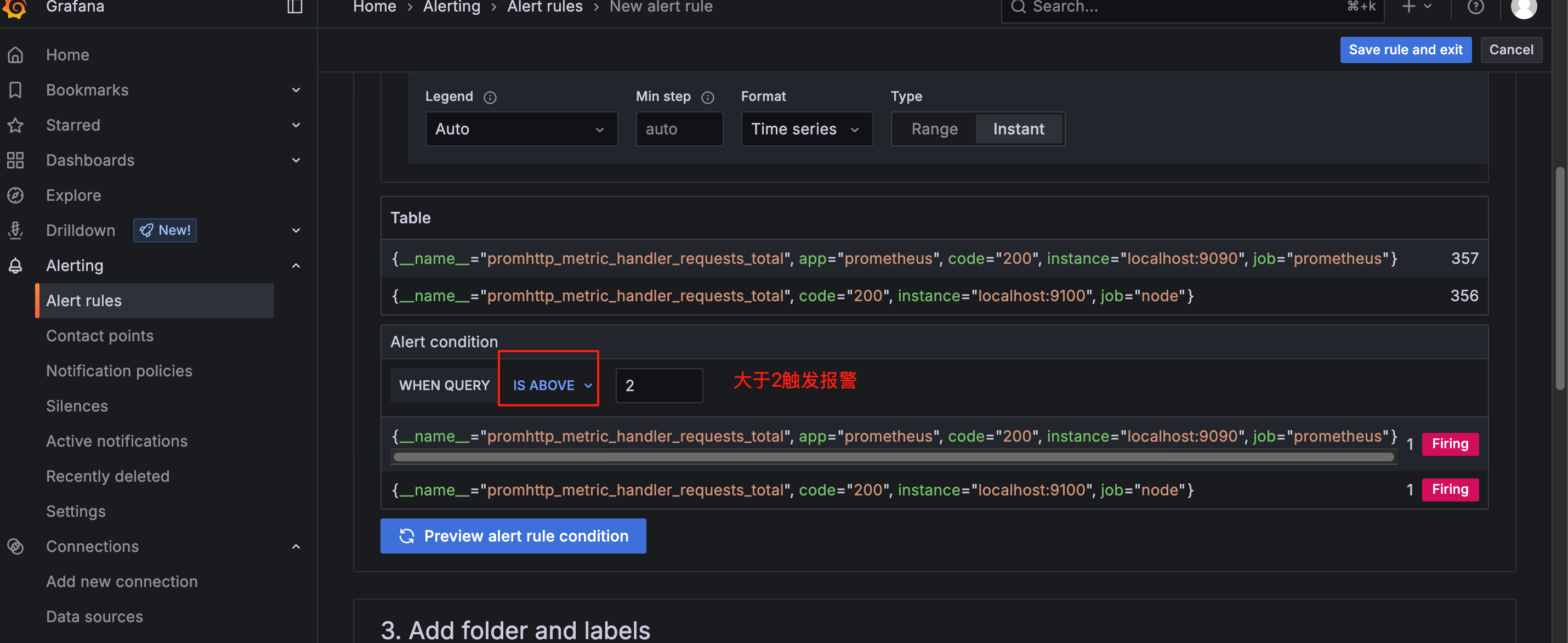Click the Explore compass icon
Viewport: 1568px width, 643px height.
16,195
